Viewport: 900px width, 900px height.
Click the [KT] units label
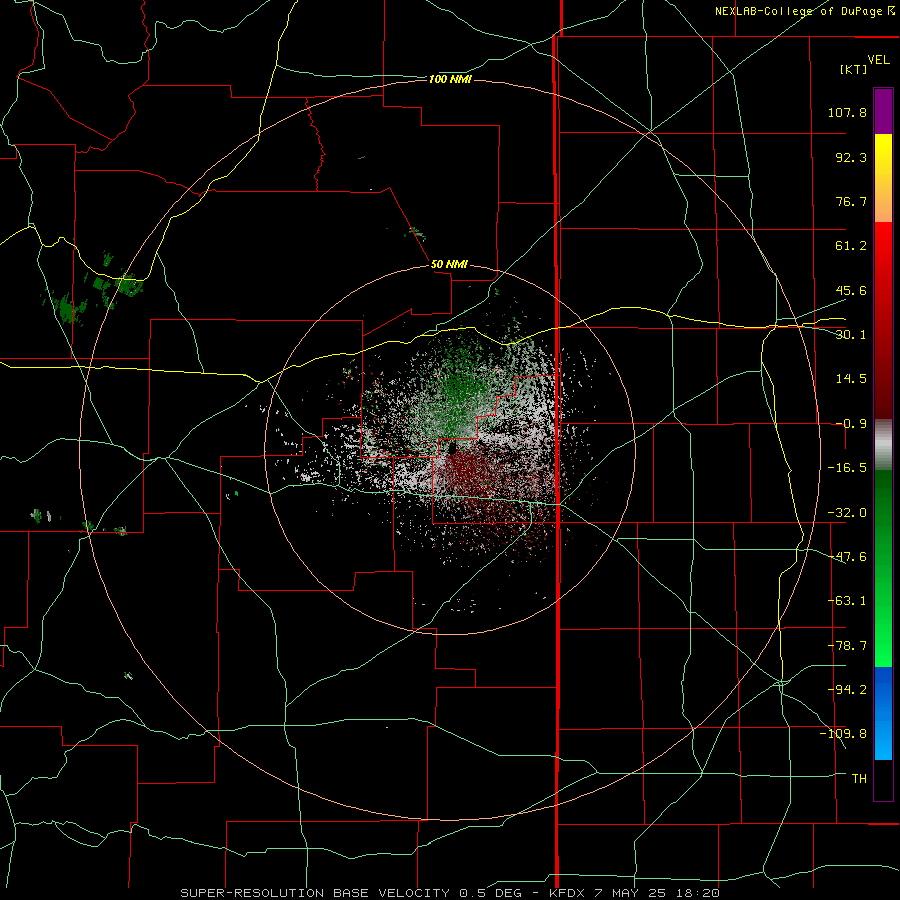854,69
